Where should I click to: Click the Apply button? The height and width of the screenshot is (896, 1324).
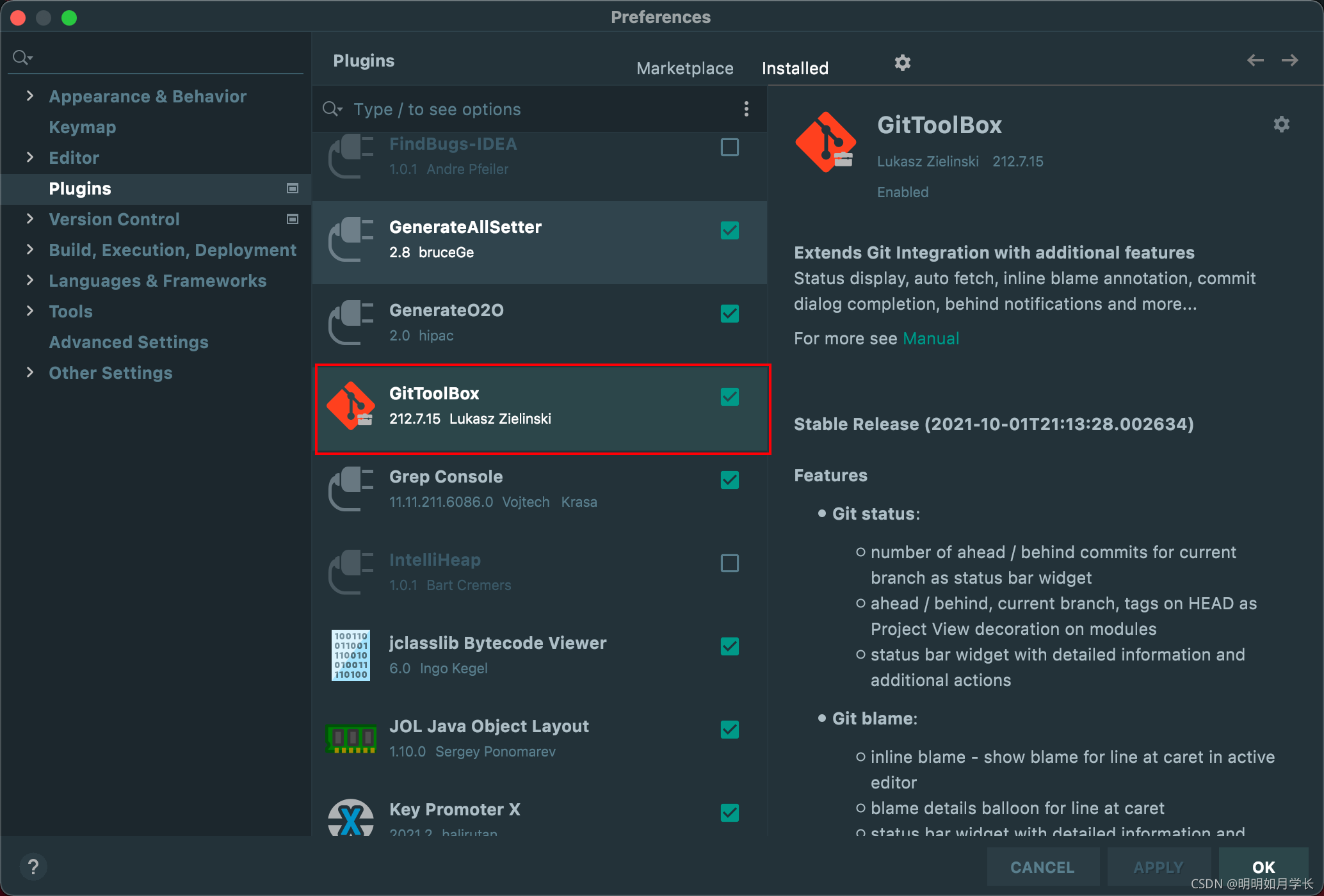(x=1158, y=867)
